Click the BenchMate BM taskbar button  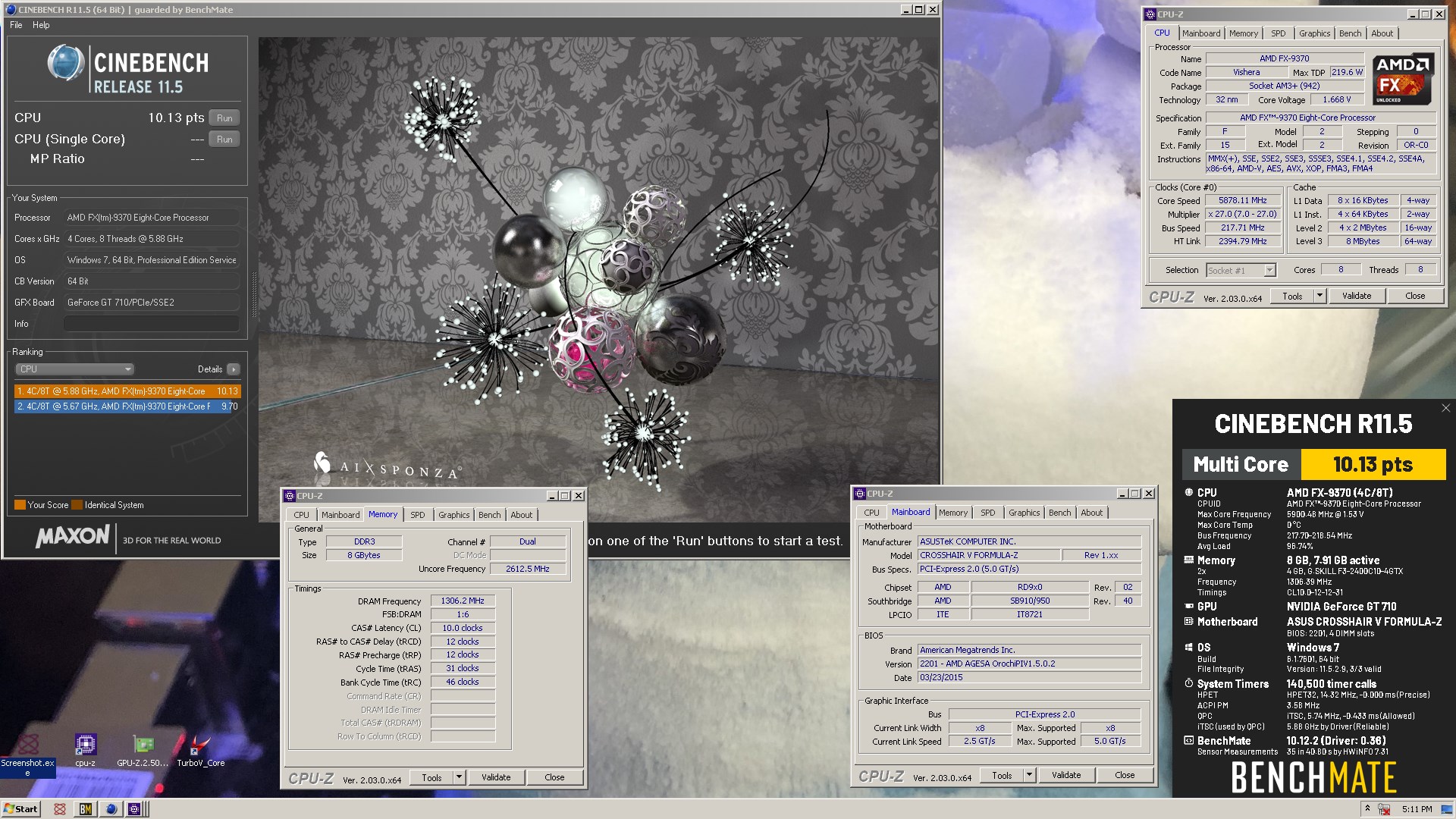coord(86,809)
